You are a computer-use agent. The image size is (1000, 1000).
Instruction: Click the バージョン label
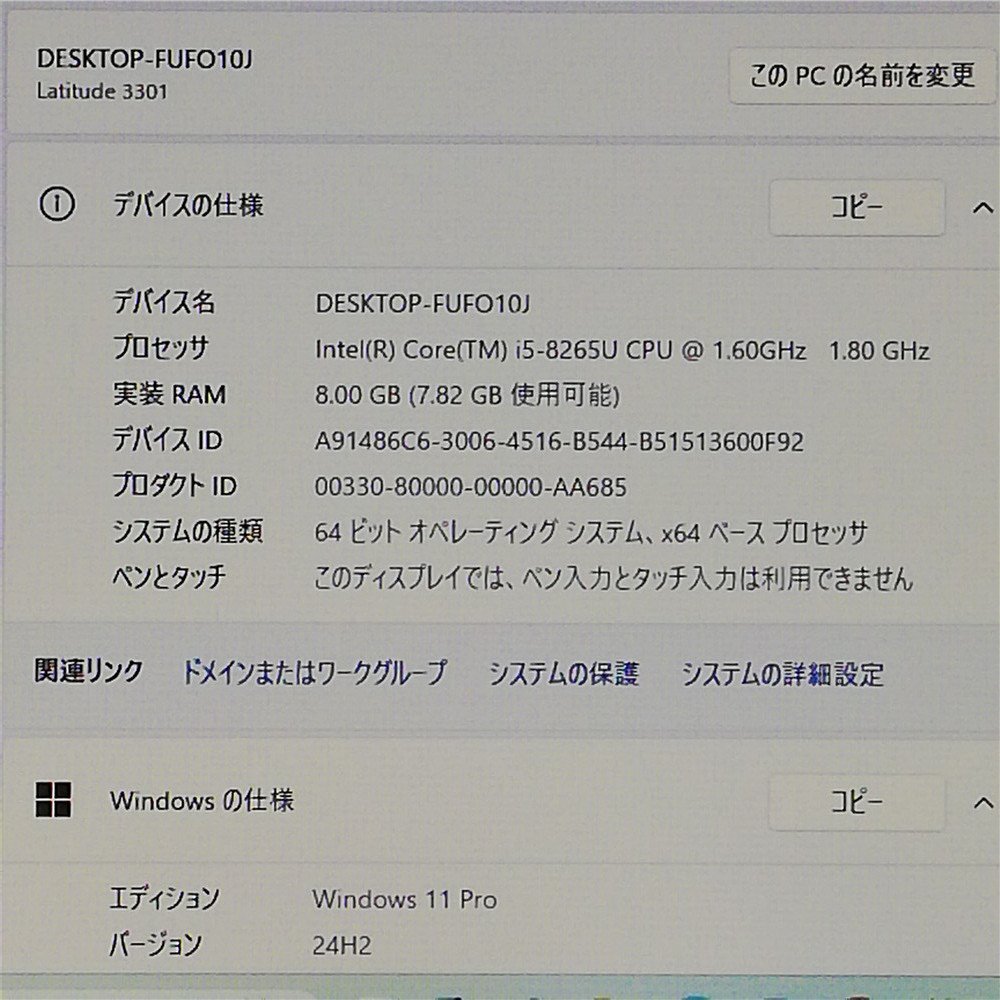156,945
